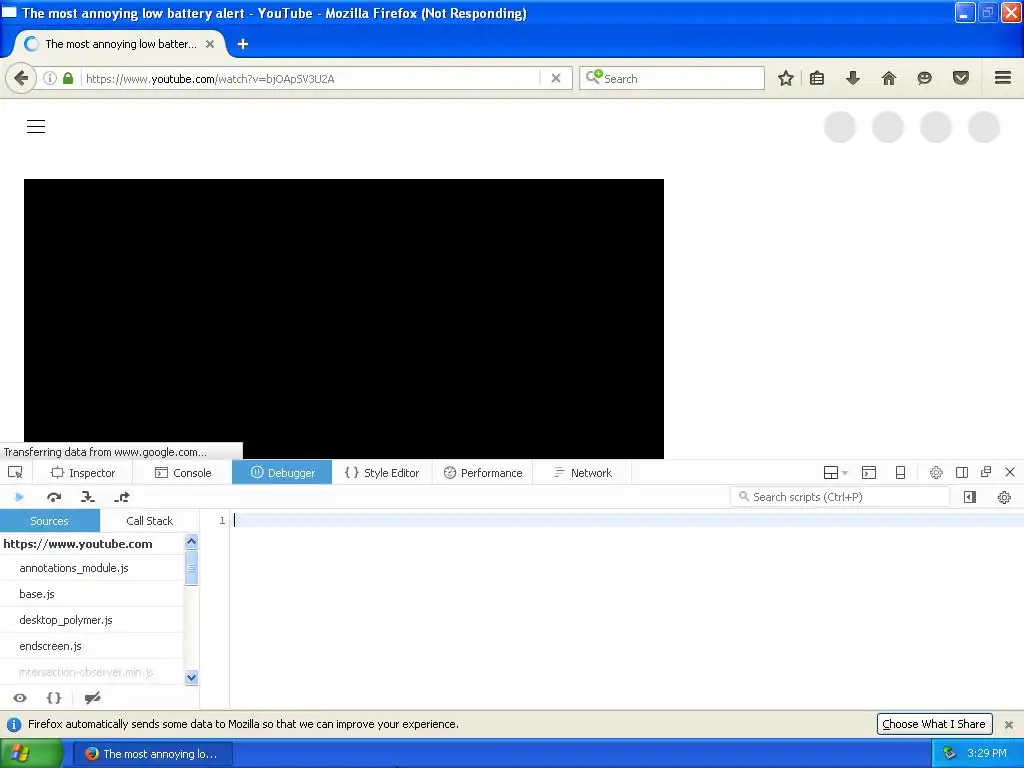Switch to the Console tab
This screenshot has width=1024, height=768.
[x=183, y=473]
